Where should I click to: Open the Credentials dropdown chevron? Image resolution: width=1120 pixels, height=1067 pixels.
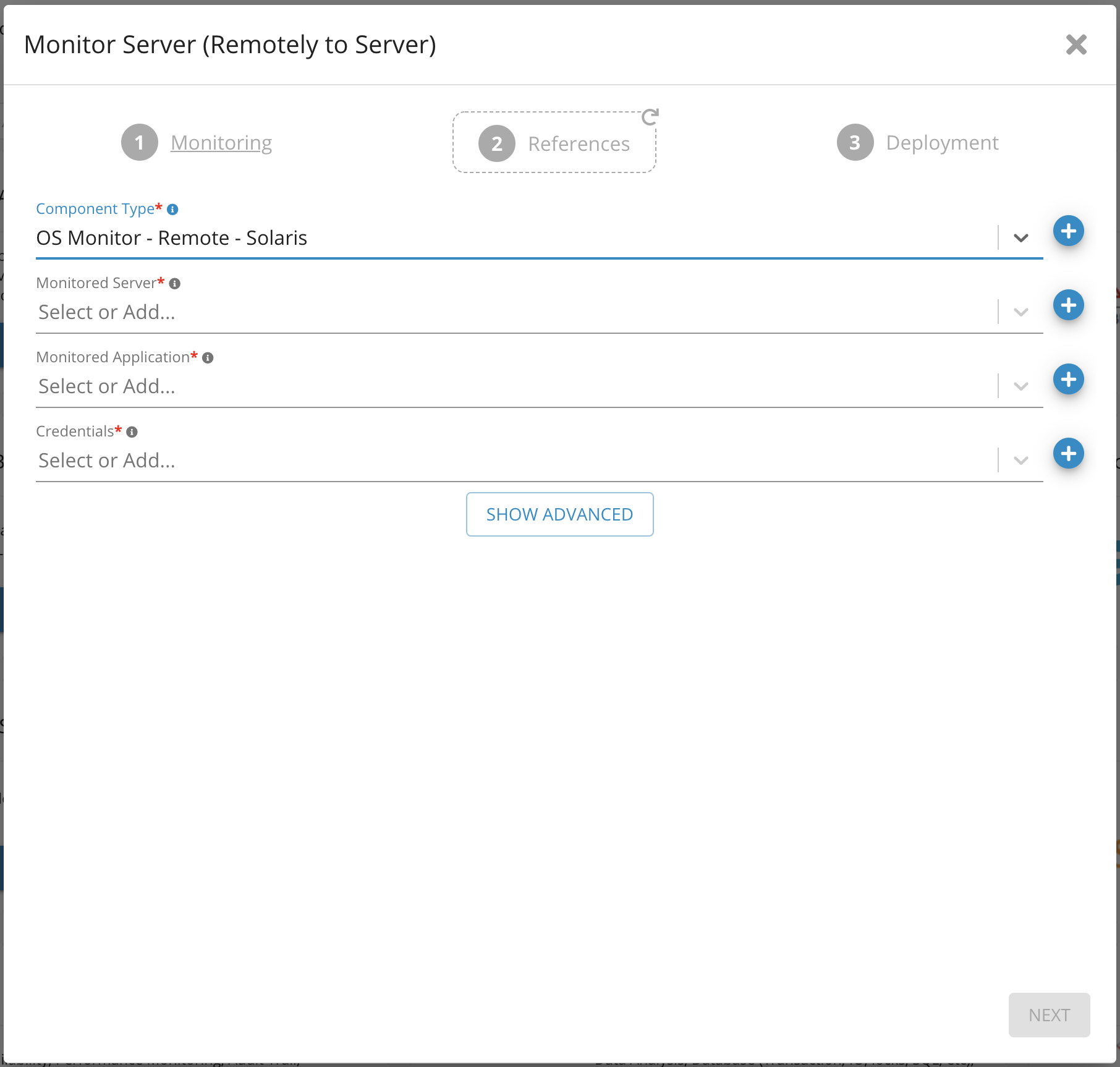[1020, 460]
